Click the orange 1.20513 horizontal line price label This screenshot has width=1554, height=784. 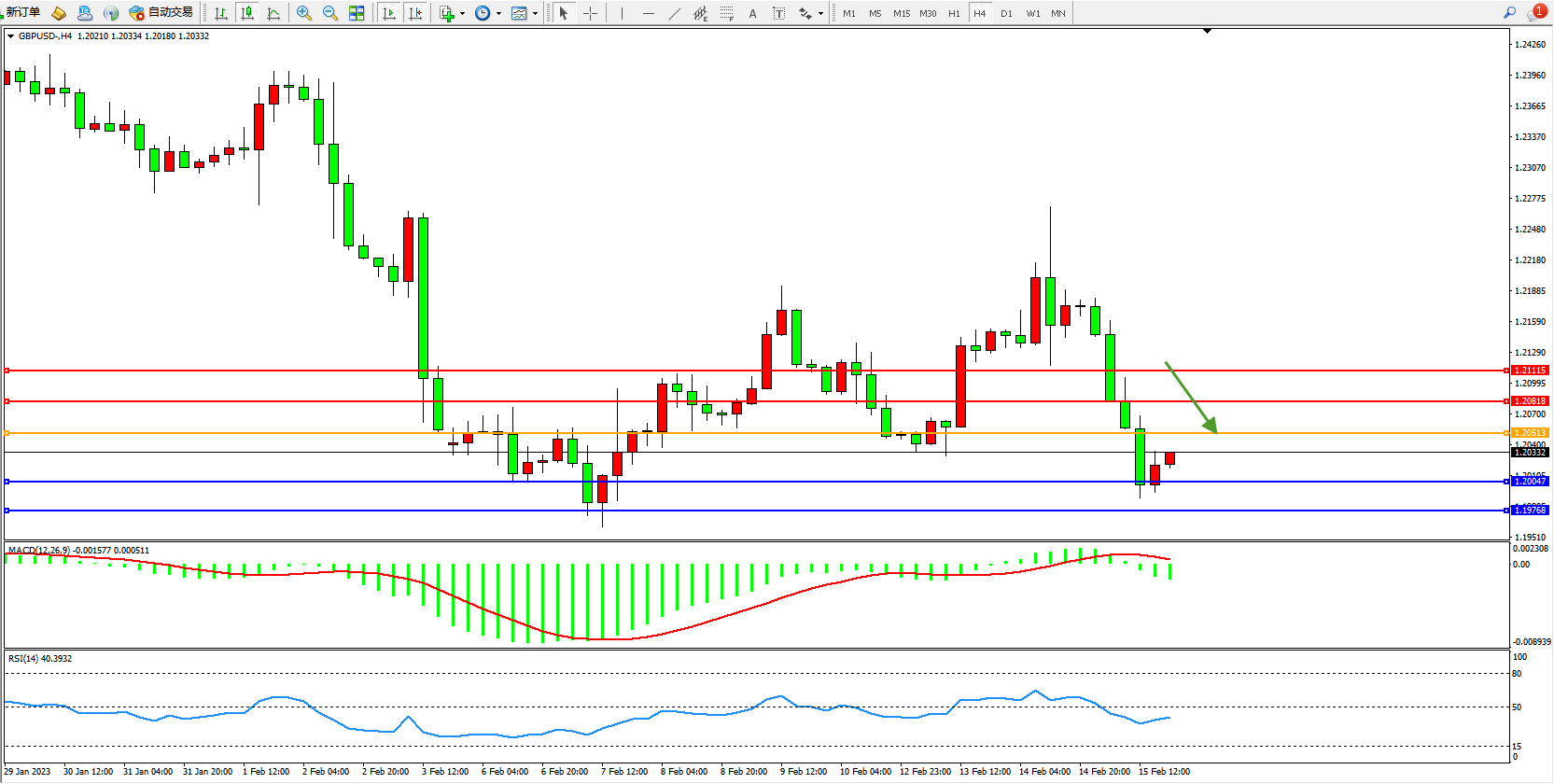pos(1530,433)
